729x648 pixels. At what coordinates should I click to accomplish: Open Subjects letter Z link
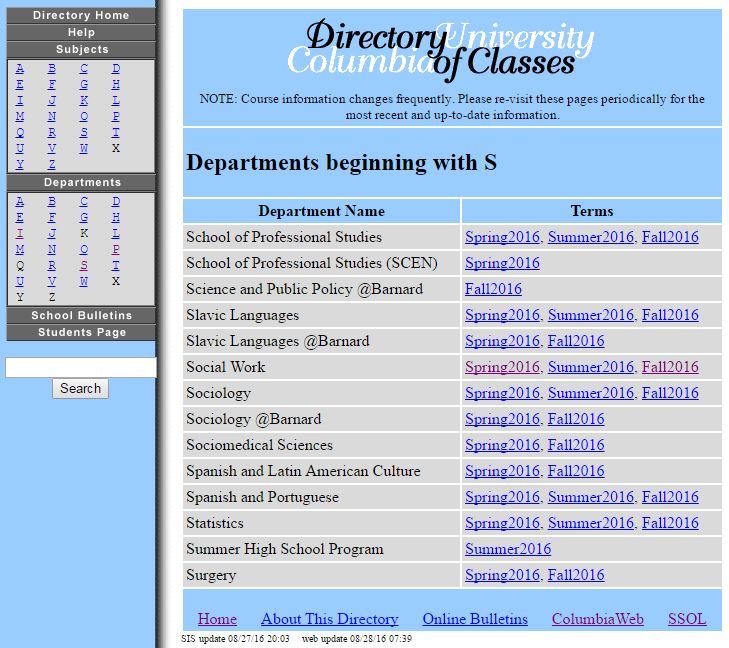pyautogui.click(x=52, y=164)
